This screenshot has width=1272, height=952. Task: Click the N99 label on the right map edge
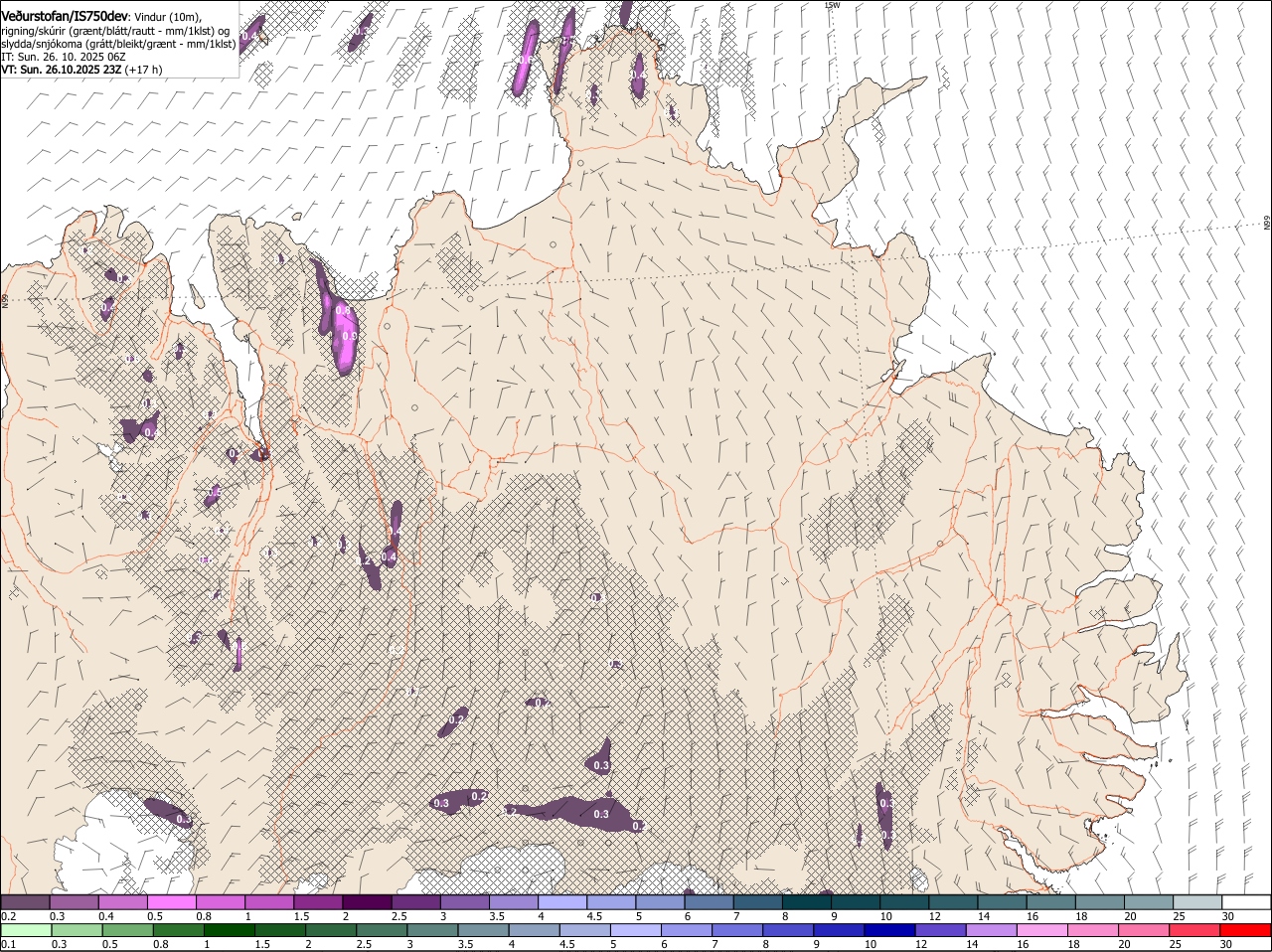(1267, 224)
